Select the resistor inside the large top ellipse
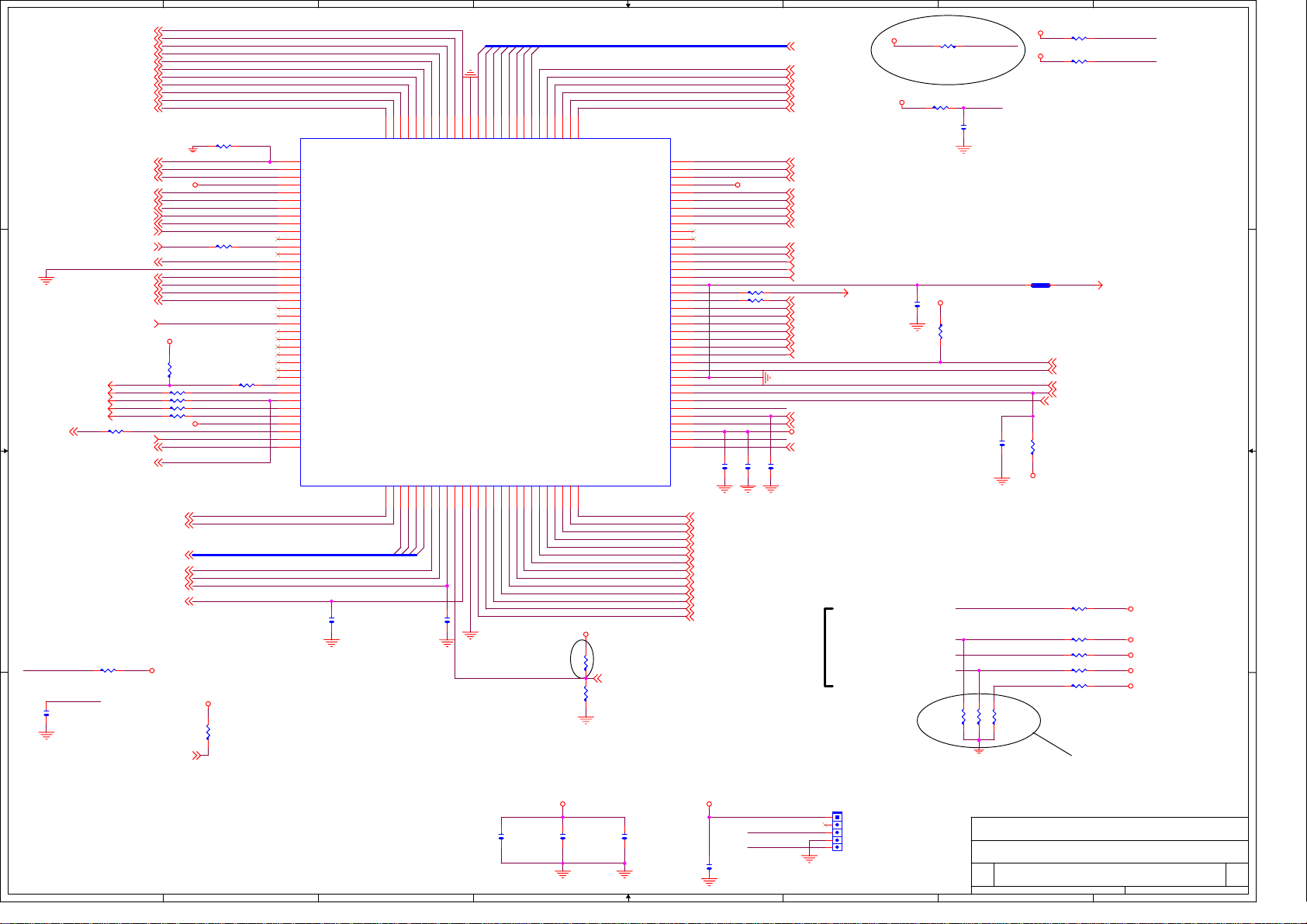 click(947, 47)
